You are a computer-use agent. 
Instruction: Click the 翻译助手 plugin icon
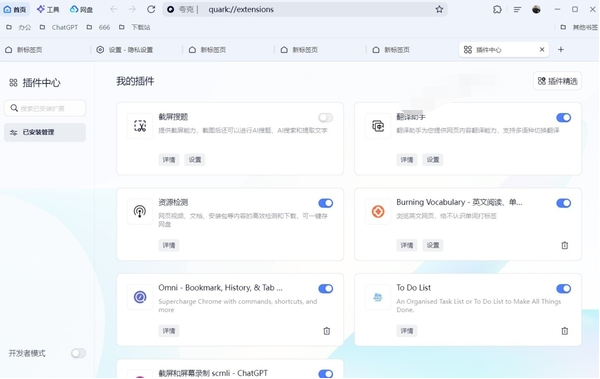[x=378, y=126]
